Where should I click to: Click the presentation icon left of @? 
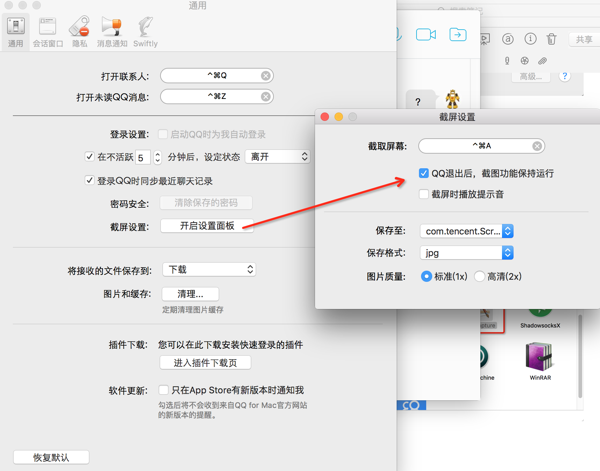click(485, 39)
